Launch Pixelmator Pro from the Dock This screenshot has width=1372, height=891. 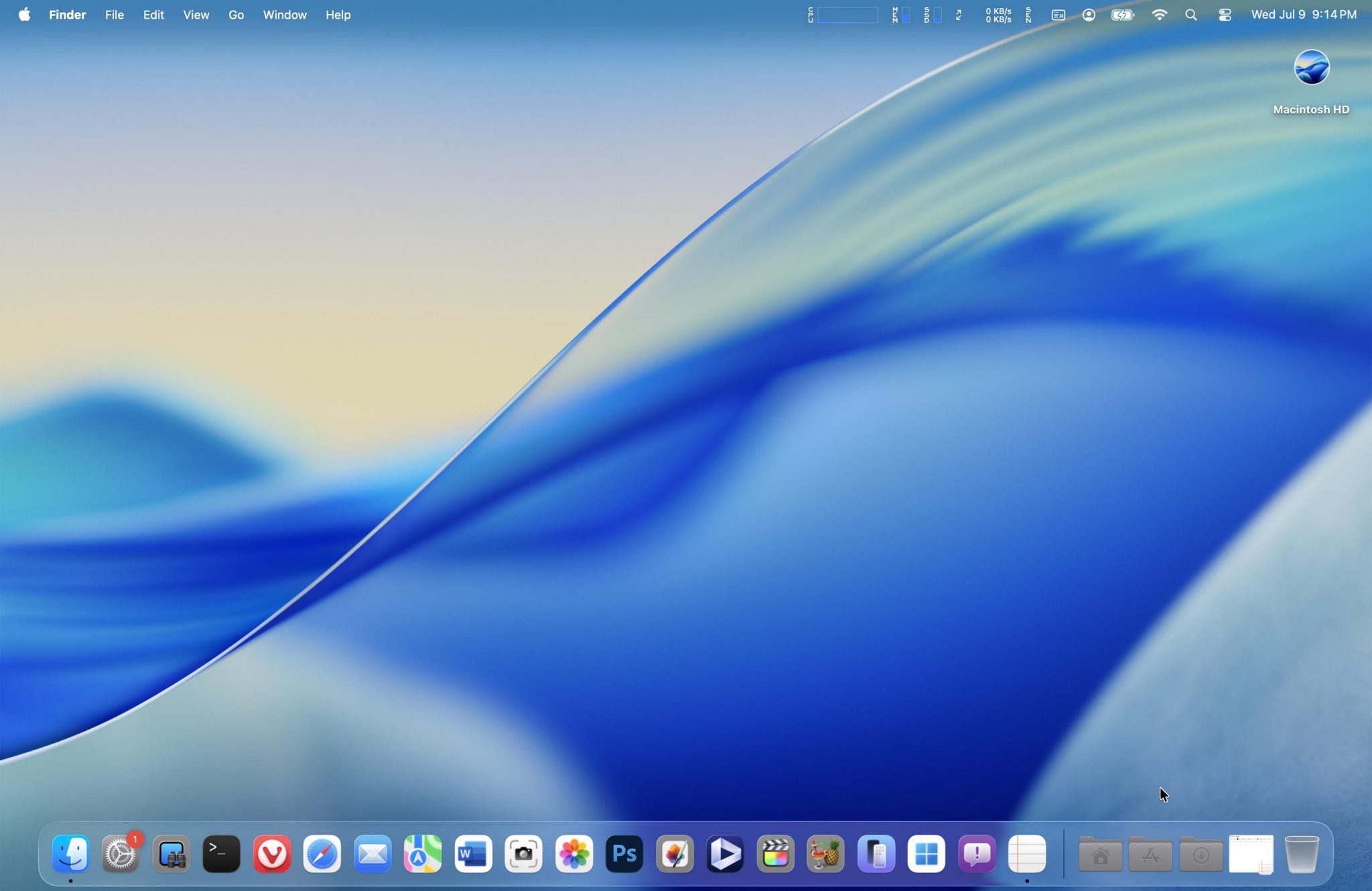tap(675, 854)
